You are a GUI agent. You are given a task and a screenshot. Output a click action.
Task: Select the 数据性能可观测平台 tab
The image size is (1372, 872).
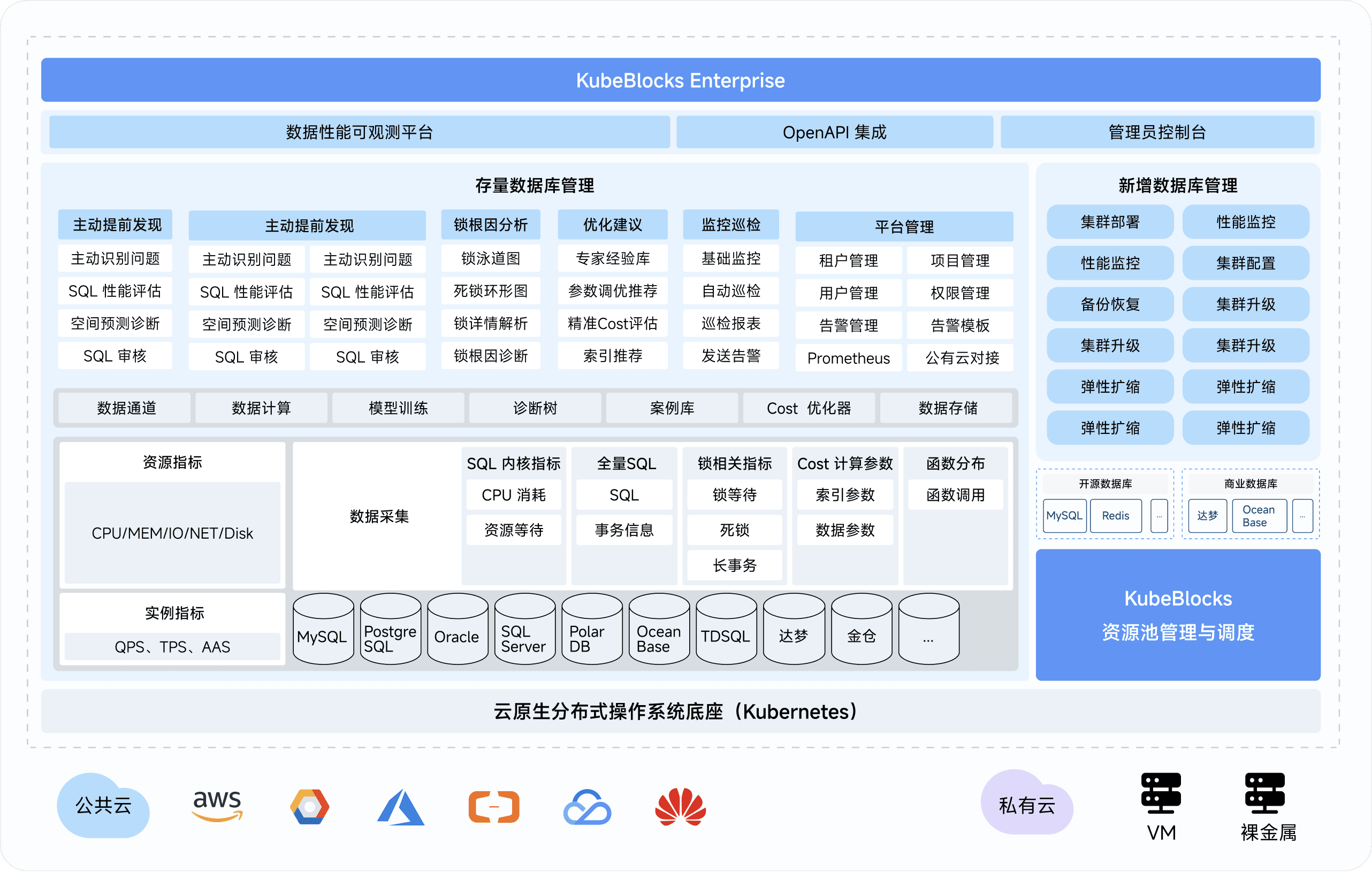pos(359,132)
